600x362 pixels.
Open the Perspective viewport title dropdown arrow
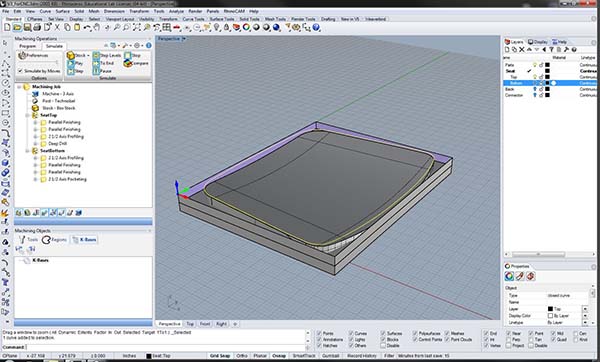tap(184, 39)
